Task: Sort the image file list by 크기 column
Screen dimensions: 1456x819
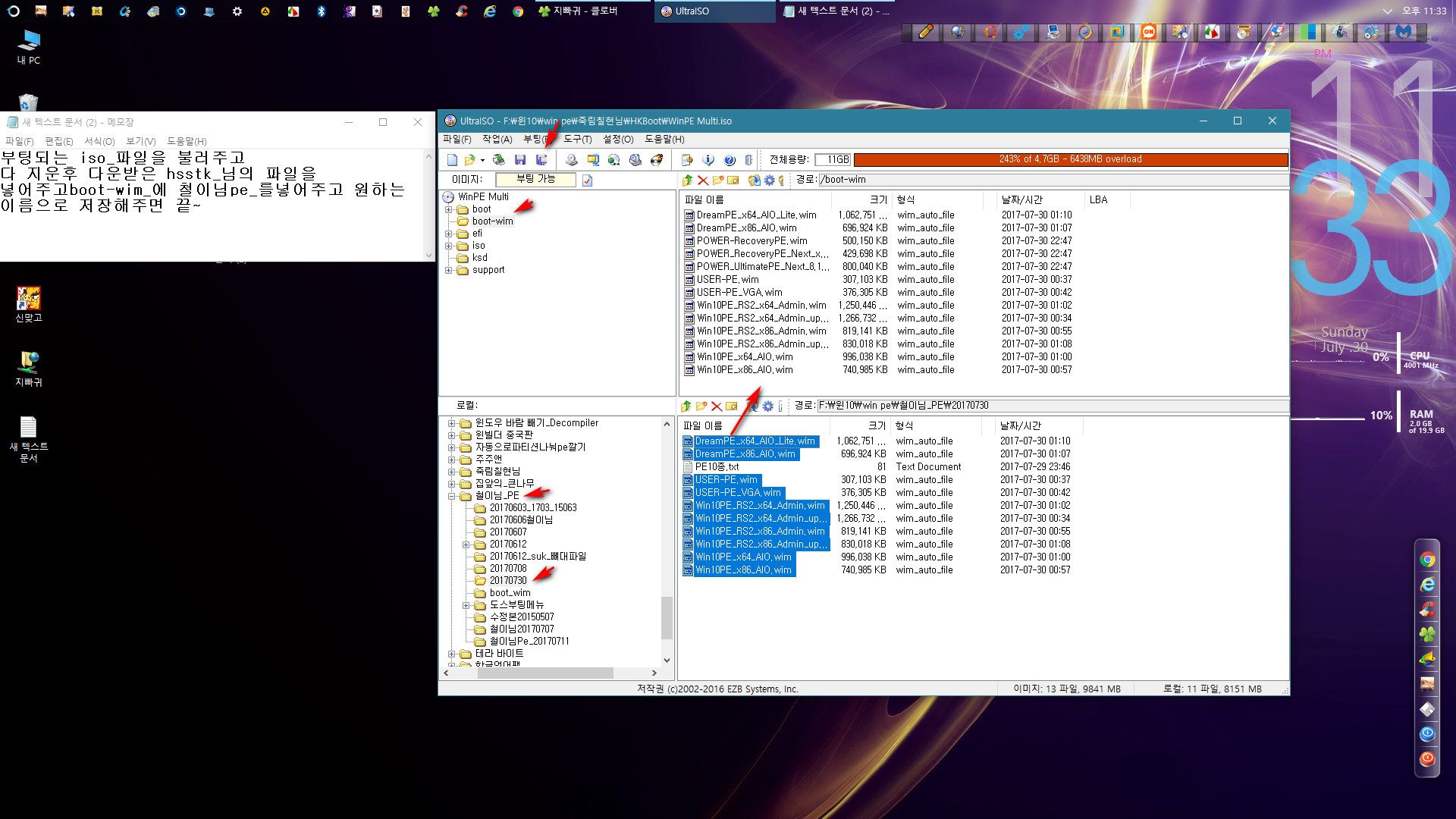Action: [x=861, y=200]
